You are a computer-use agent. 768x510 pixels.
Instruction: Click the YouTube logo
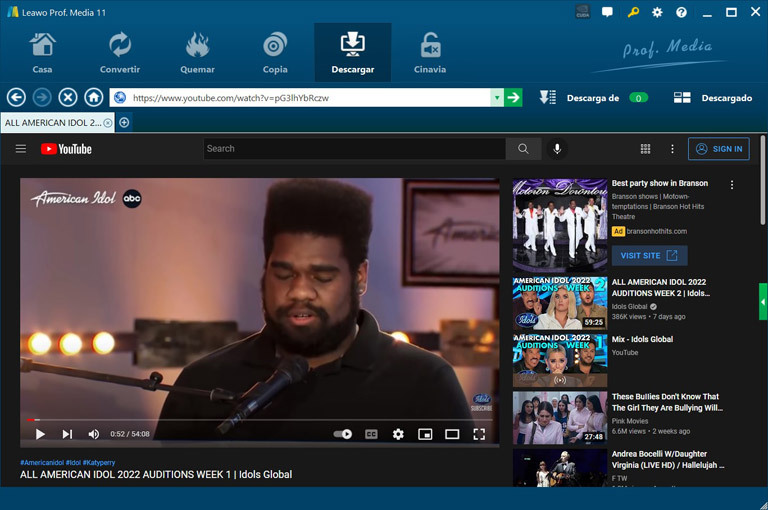pyautogui.click(x=66, y=149)
